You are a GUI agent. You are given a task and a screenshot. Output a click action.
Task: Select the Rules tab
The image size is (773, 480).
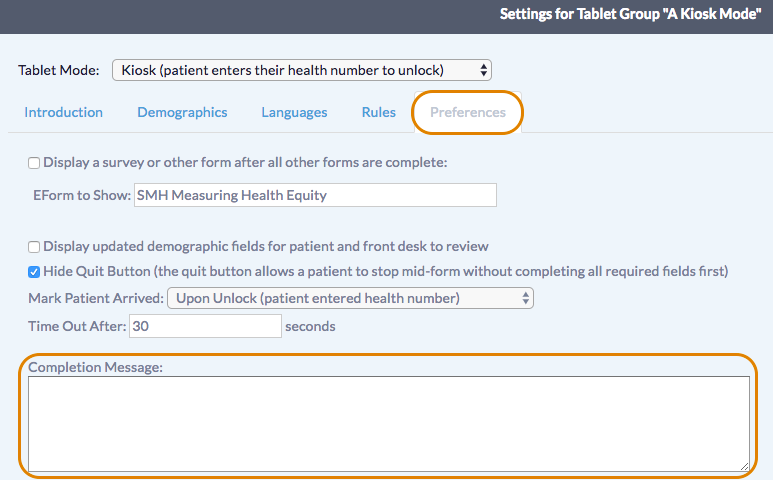click(x=379, y=112)
